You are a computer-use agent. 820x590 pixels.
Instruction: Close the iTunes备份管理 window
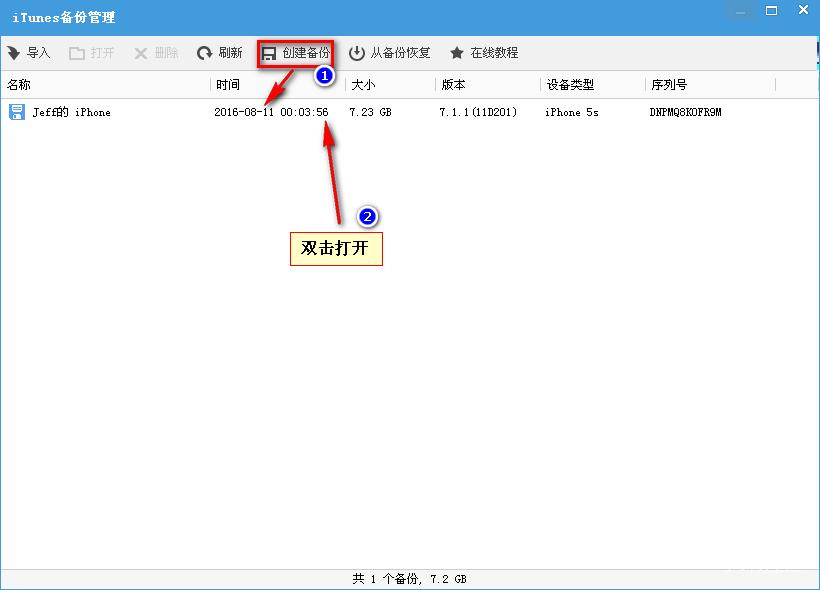[x=802, y=11]
